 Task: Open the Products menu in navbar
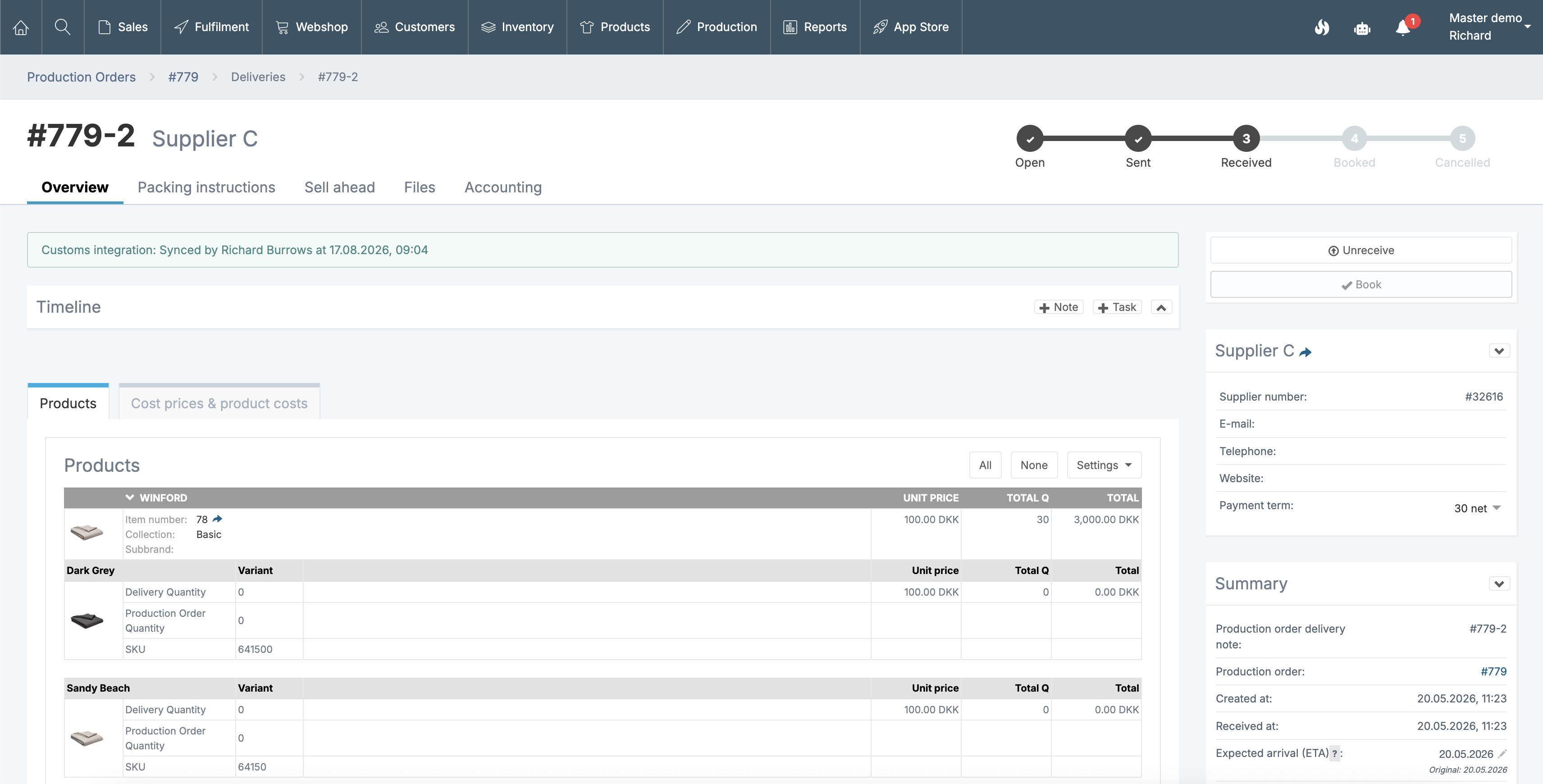pyautogui.click(x=615, y=27)
